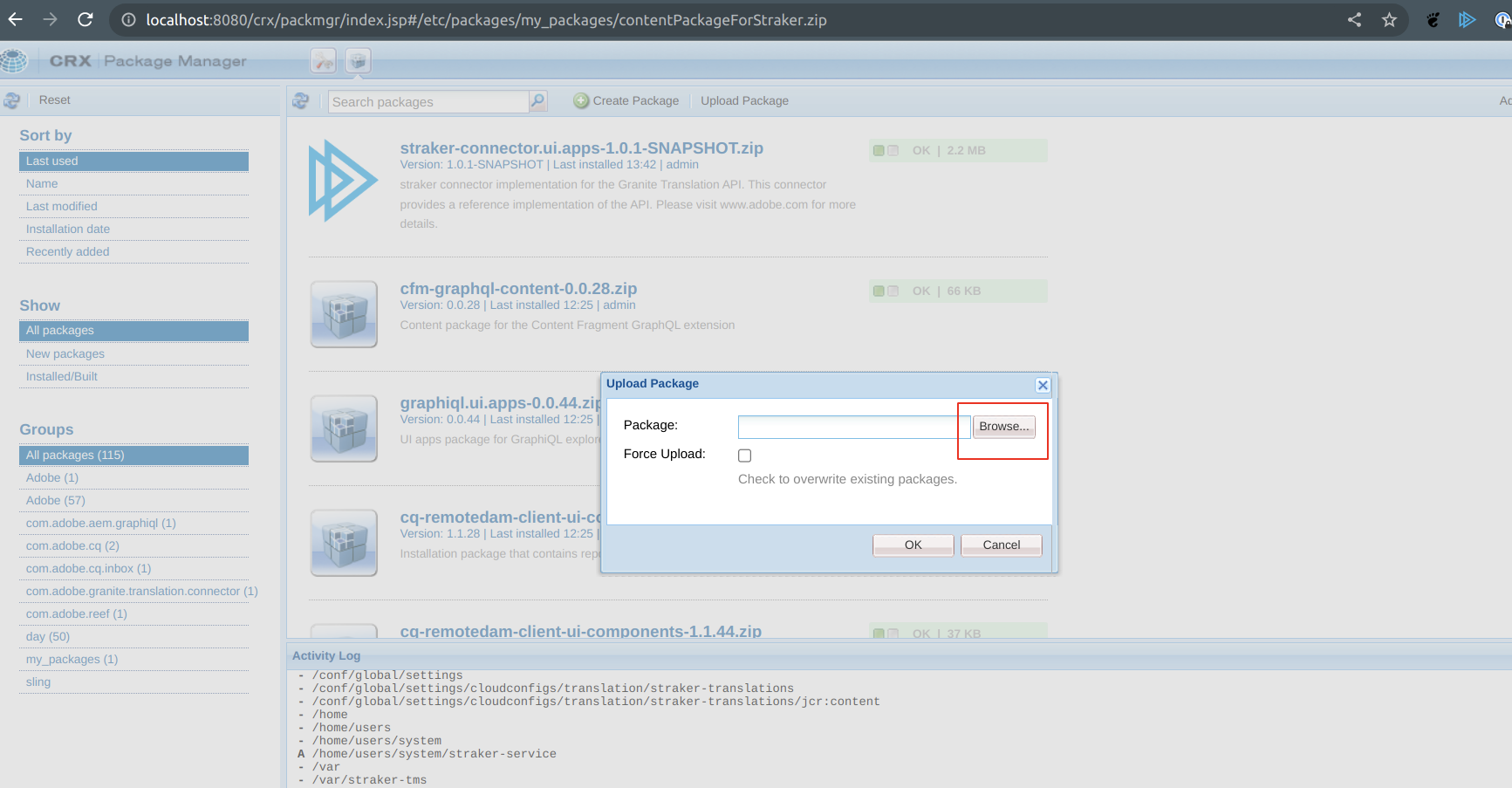
Task: Select com.adobe.aem.graphiql (1) group
Action: tap(133, 524)
